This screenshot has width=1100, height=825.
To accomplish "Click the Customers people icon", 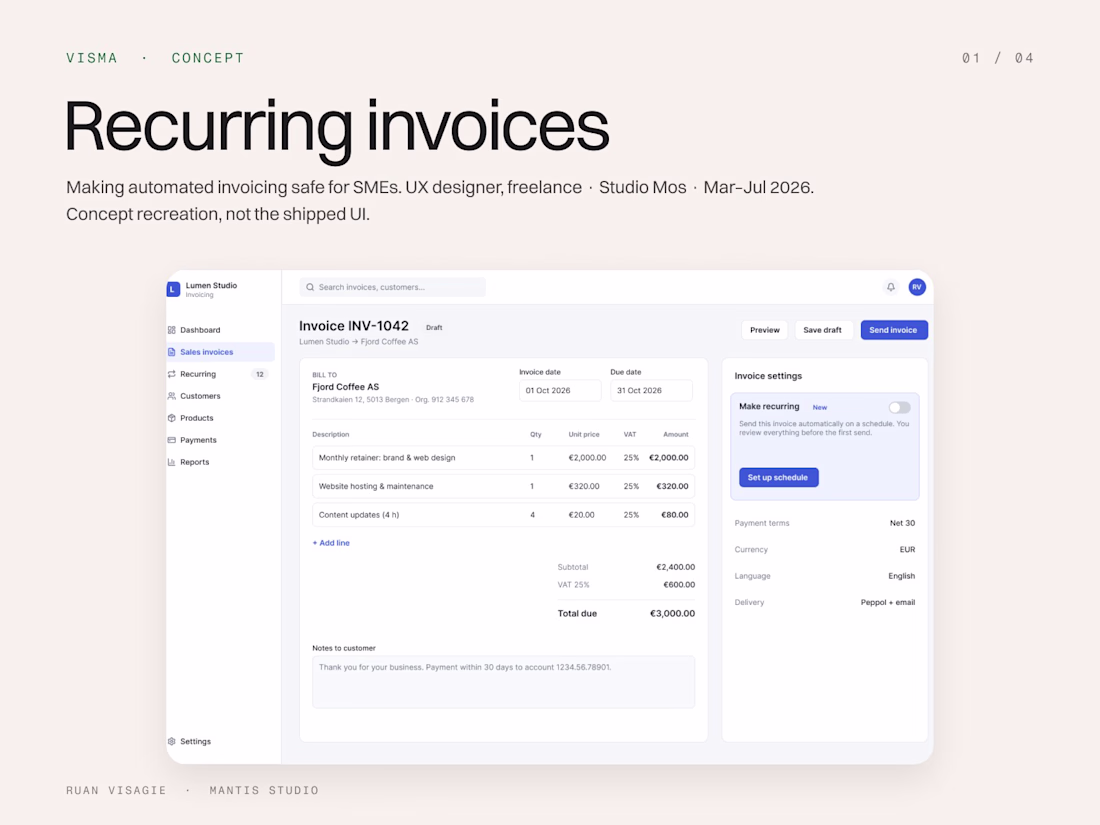I will tap(172, 396).
